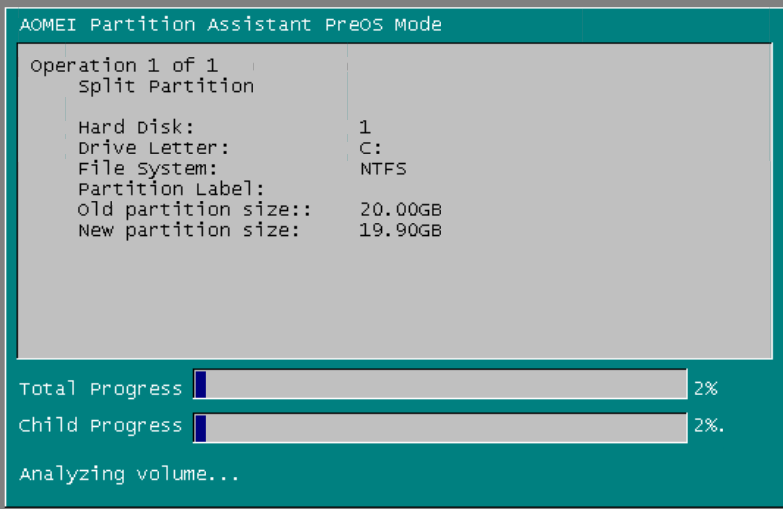
Task: Click the 'NTFS' file system value
Action: point(383,168)
